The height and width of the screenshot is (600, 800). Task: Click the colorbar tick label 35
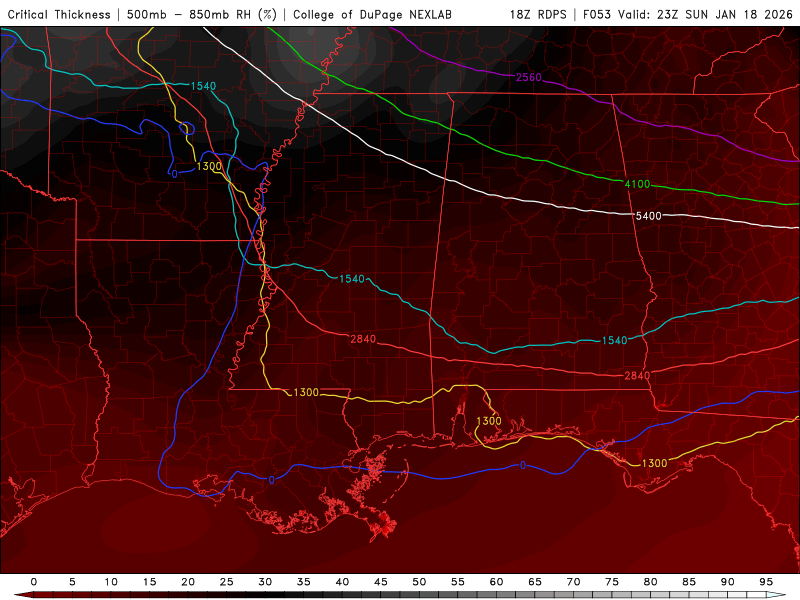pos(304,582)
